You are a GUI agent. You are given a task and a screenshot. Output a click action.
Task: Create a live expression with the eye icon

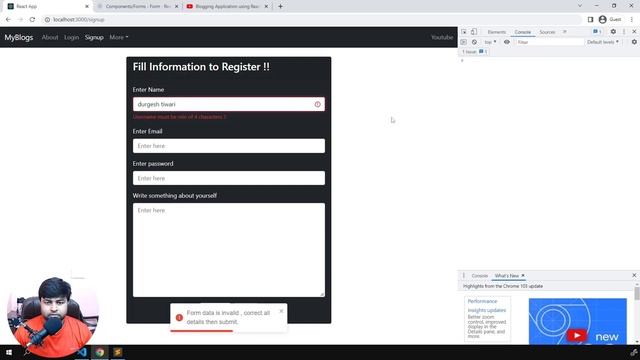[x=507, y=42]
